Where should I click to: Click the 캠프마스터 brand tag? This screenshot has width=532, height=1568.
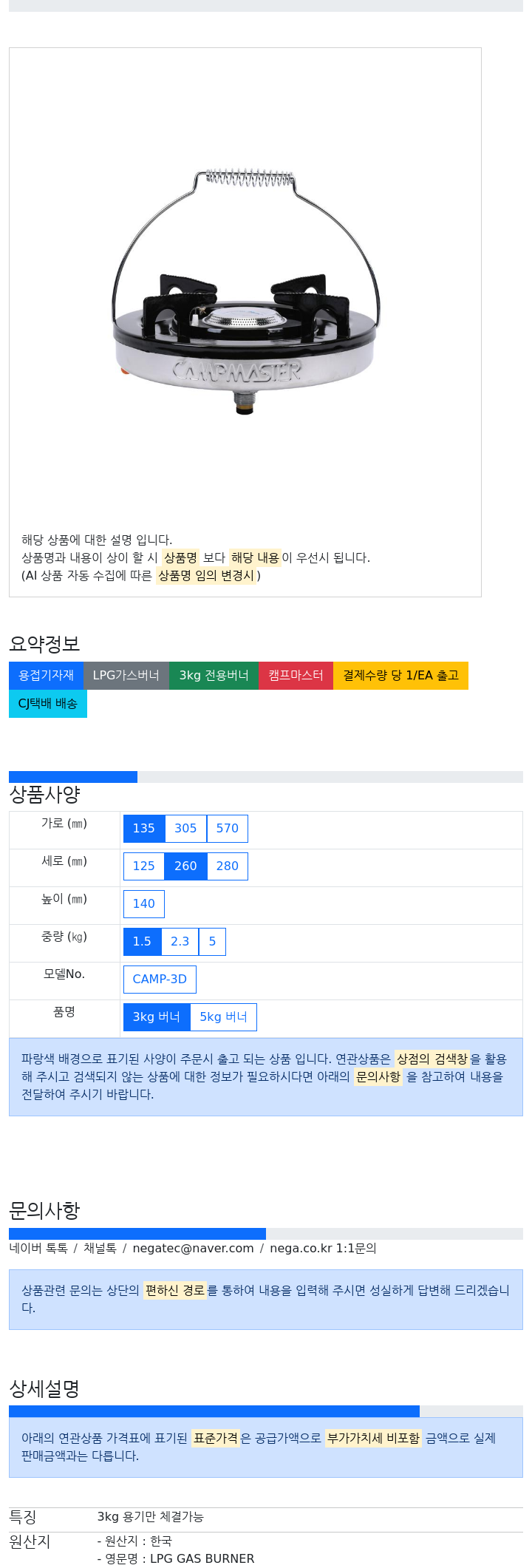(x=296, y=676)
